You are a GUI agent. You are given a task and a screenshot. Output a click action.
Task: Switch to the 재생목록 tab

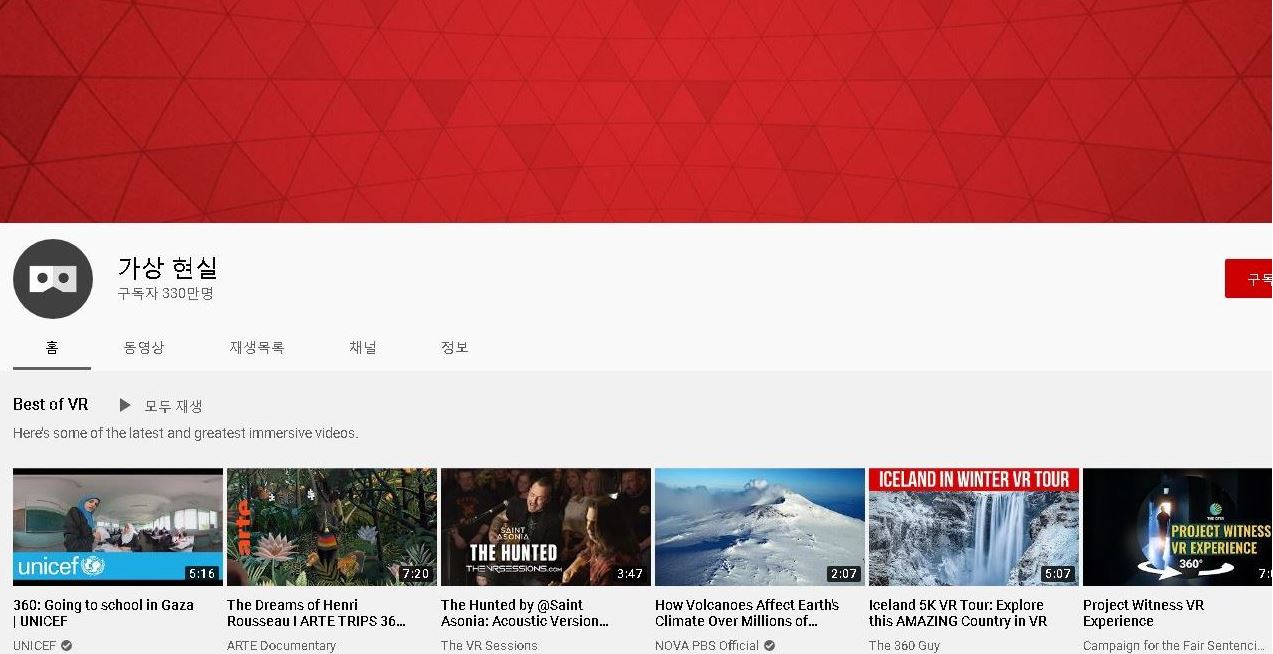[257, 347]
